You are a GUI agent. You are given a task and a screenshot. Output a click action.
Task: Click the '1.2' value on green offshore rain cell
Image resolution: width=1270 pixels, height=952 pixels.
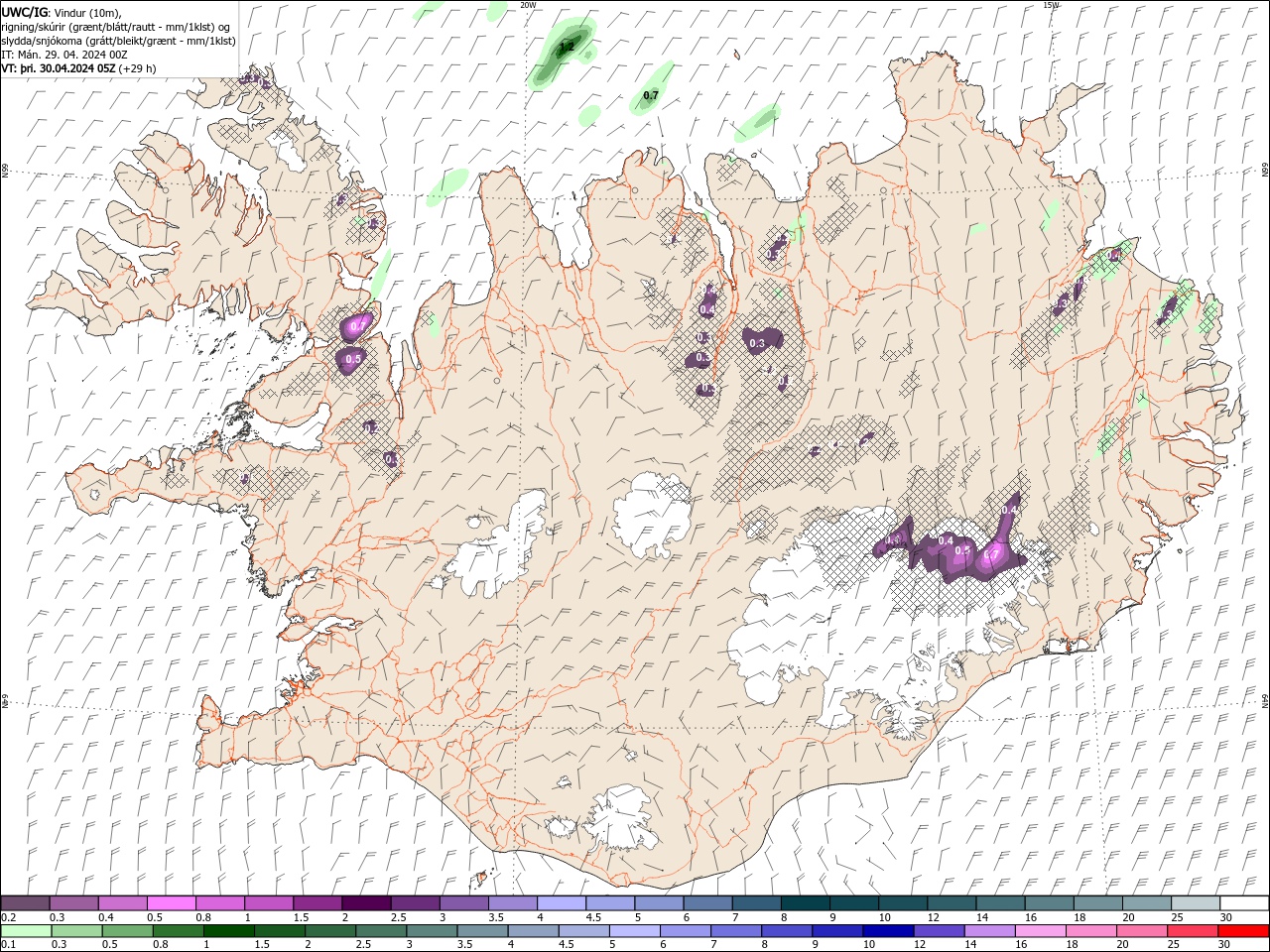[567, 47]
